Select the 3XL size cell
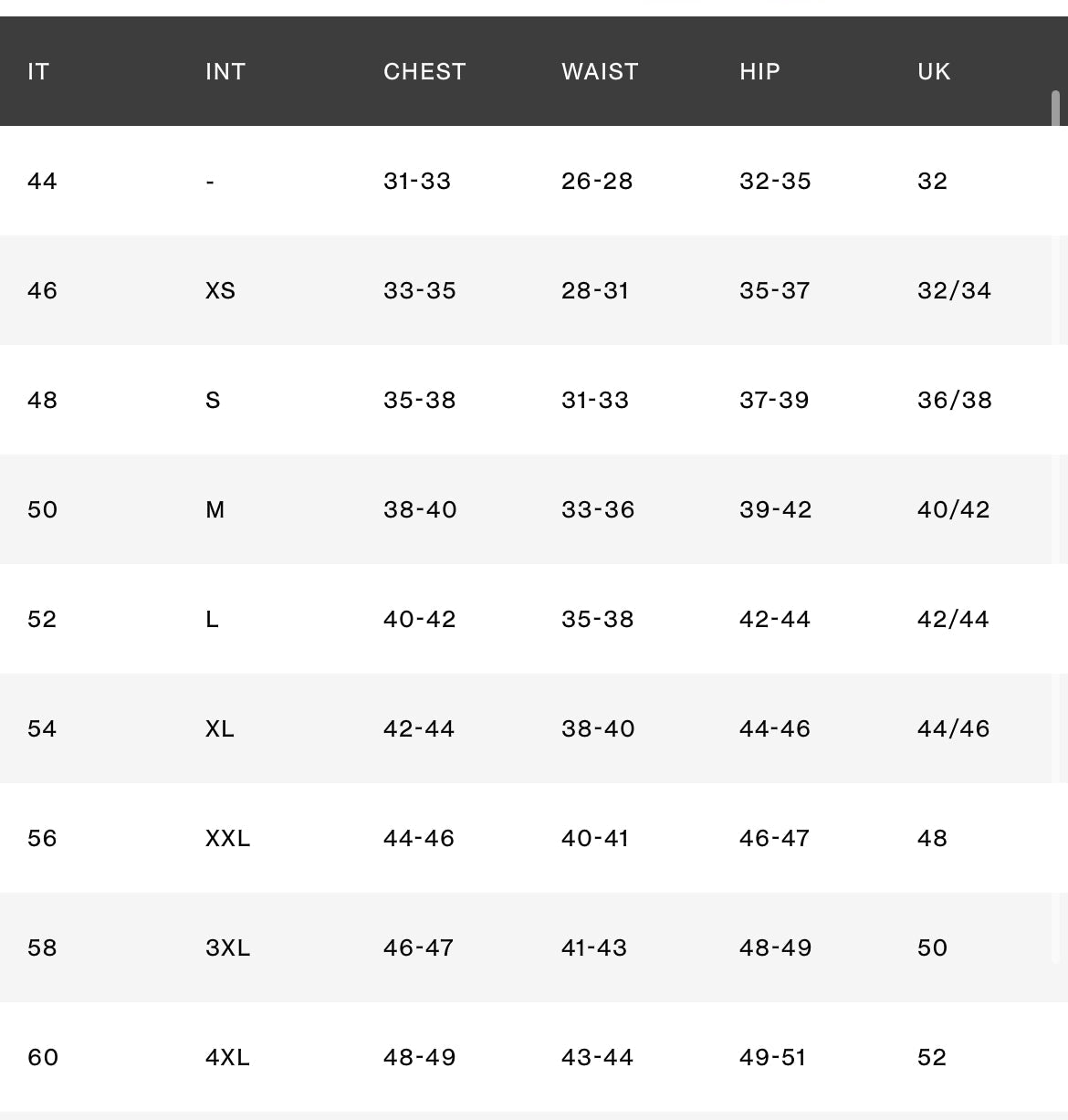 [x=227, y=947]
